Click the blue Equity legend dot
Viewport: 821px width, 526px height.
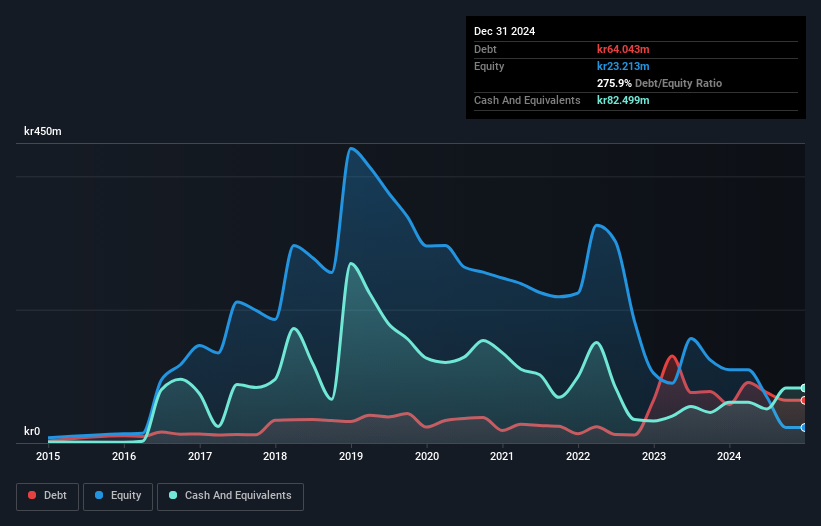point(99,495)
